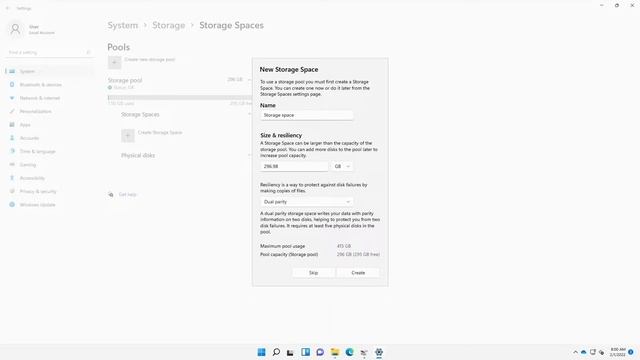Image resolution: width=640 pixels, height=360 pixels.
Task: Click the Pool capacity value text
Action: (358, 254)
